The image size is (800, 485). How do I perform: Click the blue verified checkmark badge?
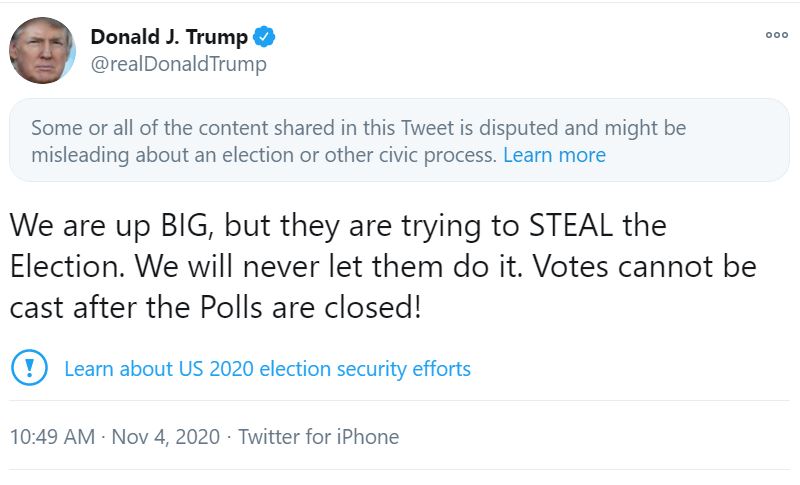coord(264,38)
